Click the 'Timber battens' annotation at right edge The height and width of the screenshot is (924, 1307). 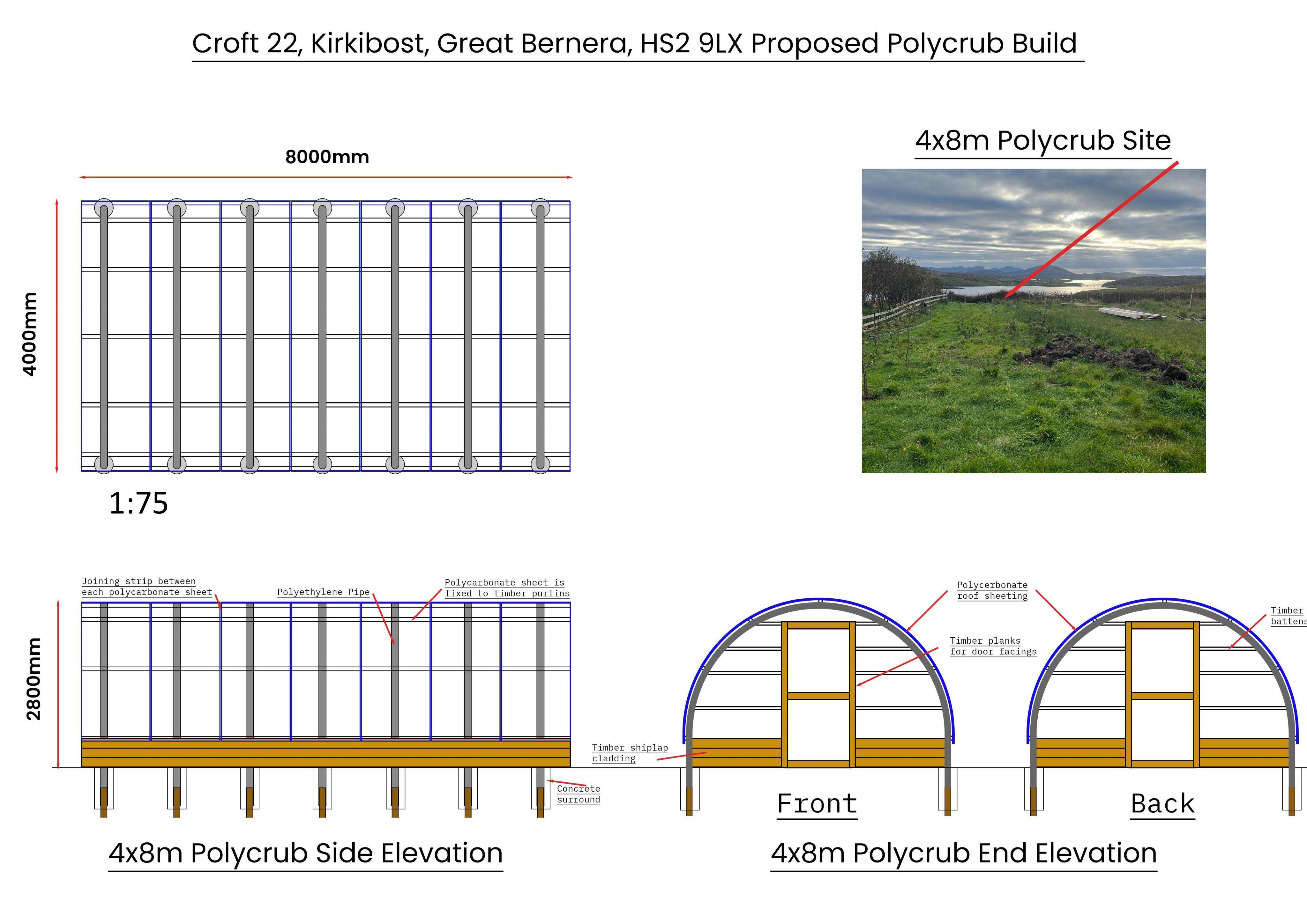[x=1289, y=616]
